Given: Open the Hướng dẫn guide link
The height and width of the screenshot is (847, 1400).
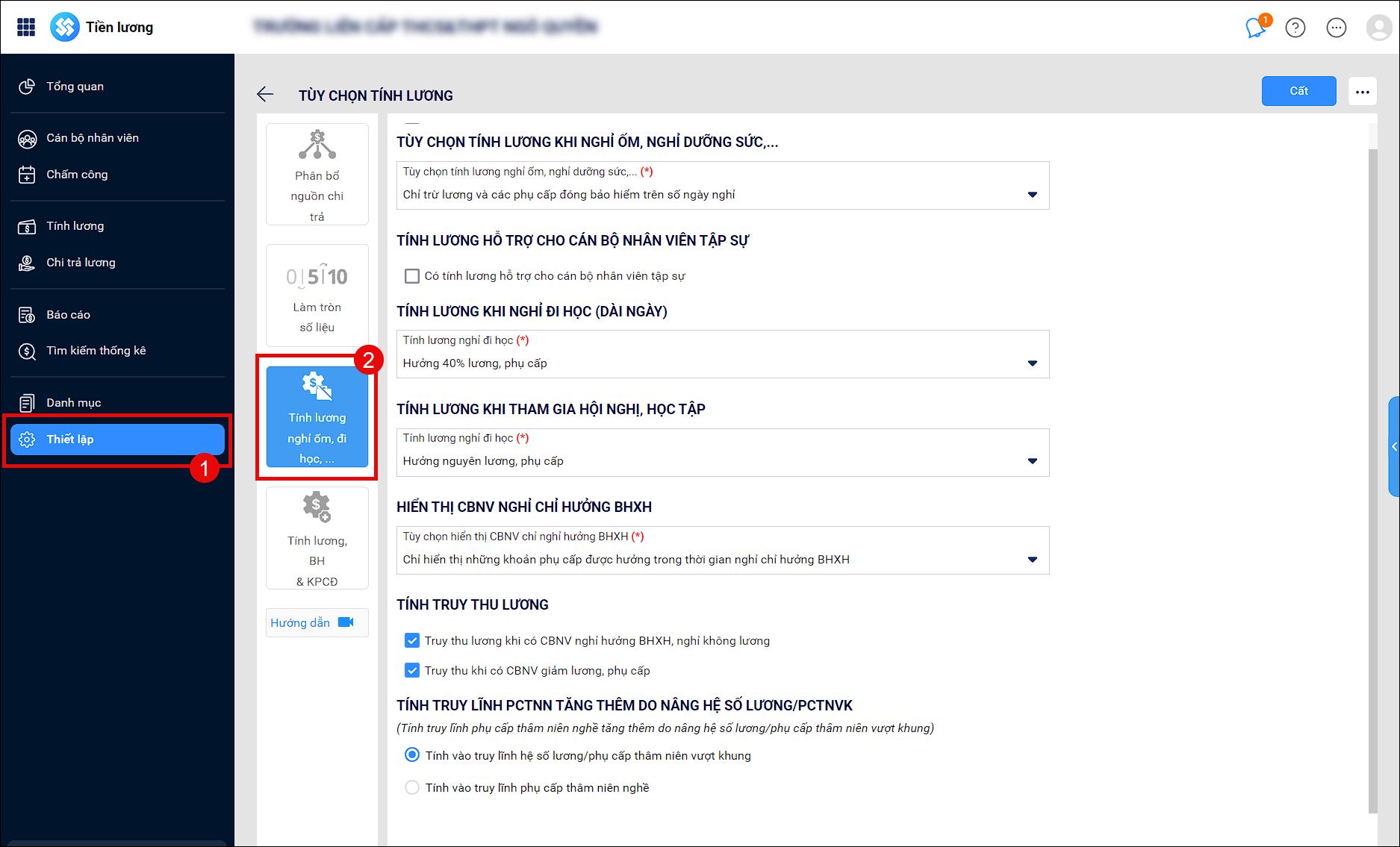Looking at the screenshot, I should (x=300, y=623).
